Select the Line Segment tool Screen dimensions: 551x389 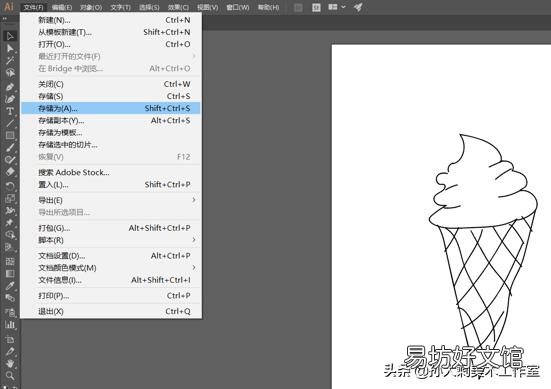point(10,123)
